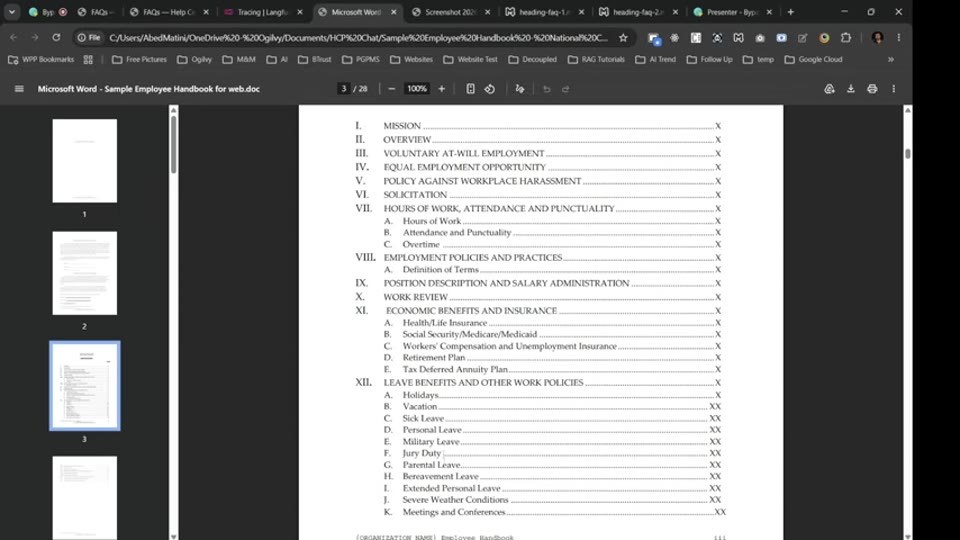
Task: Open the Draw annotation tool
Action: coord(520,89)
